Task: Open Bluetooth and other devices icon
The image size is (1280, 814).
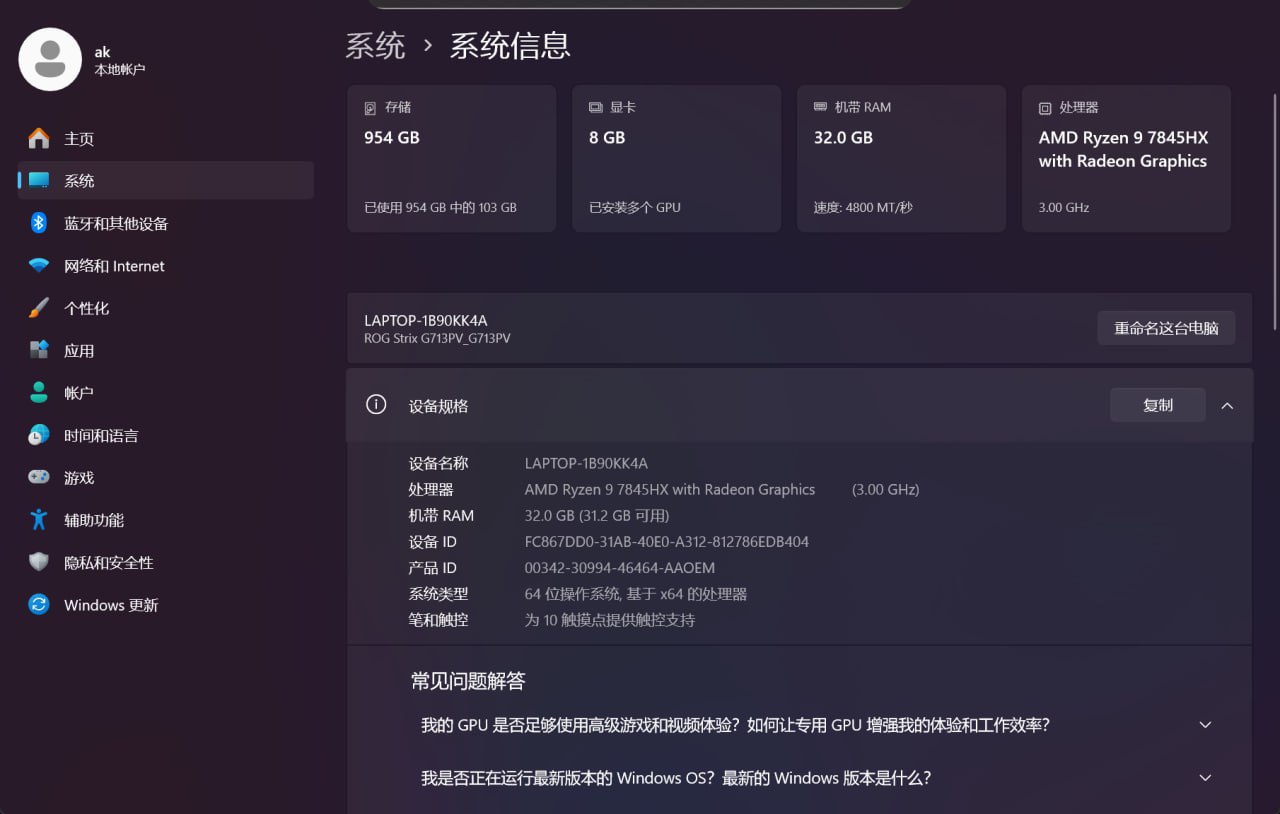Action: pos(39,223)
